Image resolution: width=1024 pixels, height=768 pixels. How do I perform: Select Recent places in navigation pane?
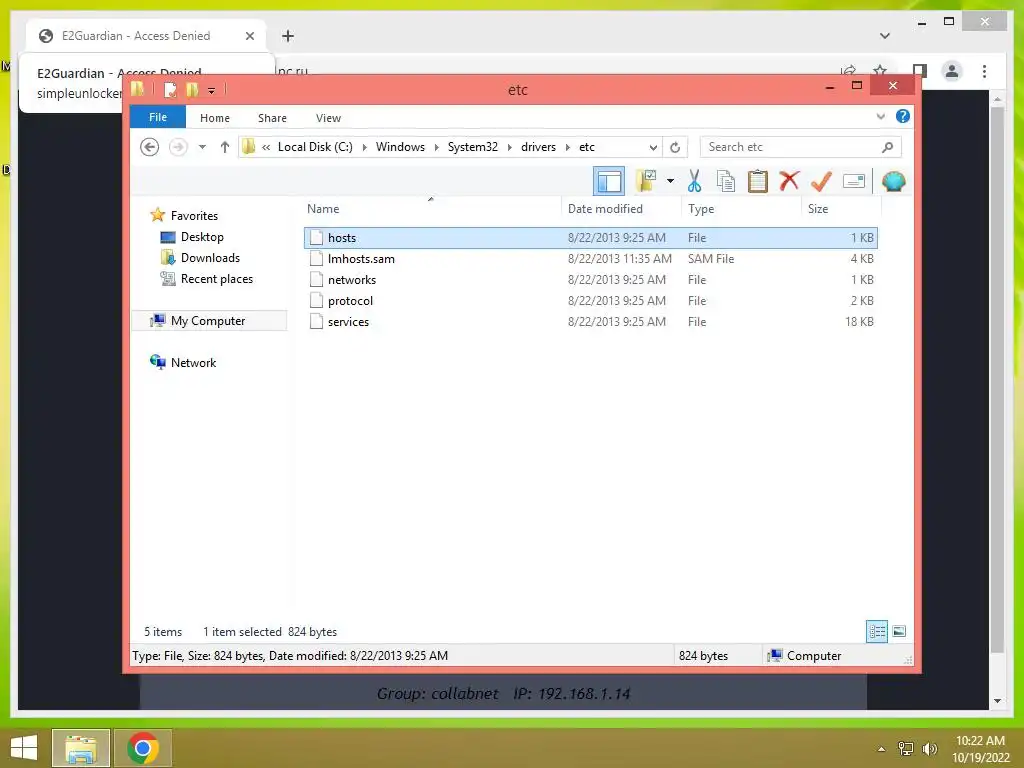[x=216, y=279]
